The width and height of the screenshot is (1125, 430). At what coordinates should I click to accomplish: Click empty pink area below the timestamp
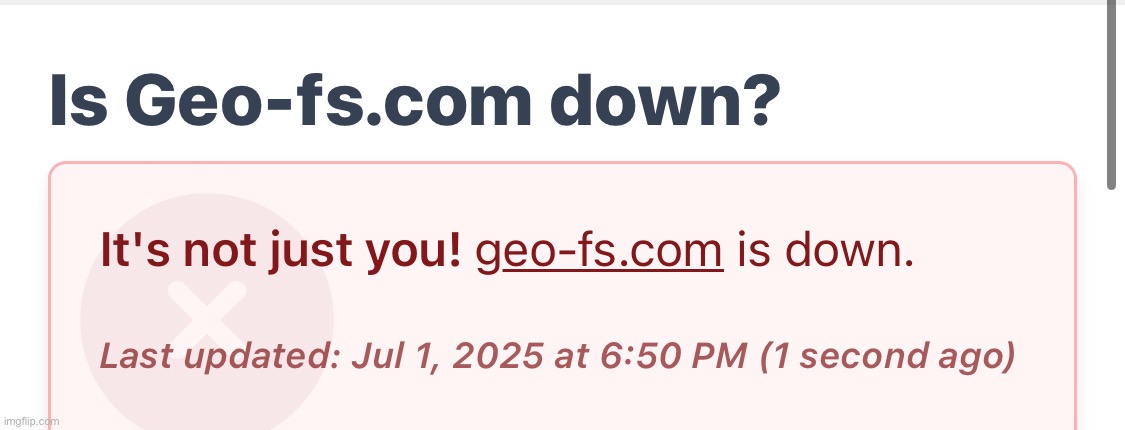tap(646, 406)
